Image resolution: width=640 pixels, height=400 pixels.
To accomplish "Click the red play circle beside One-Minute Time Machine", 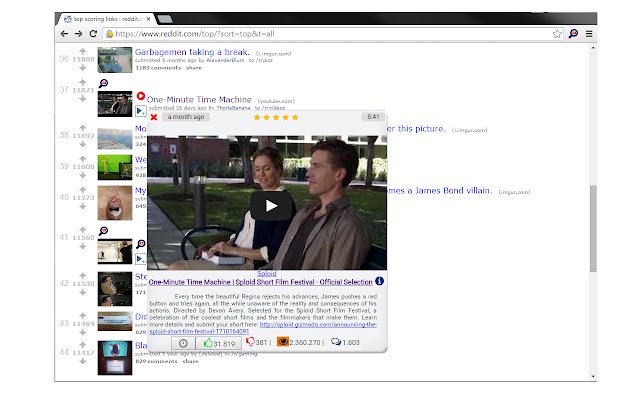I will point(141,96).
